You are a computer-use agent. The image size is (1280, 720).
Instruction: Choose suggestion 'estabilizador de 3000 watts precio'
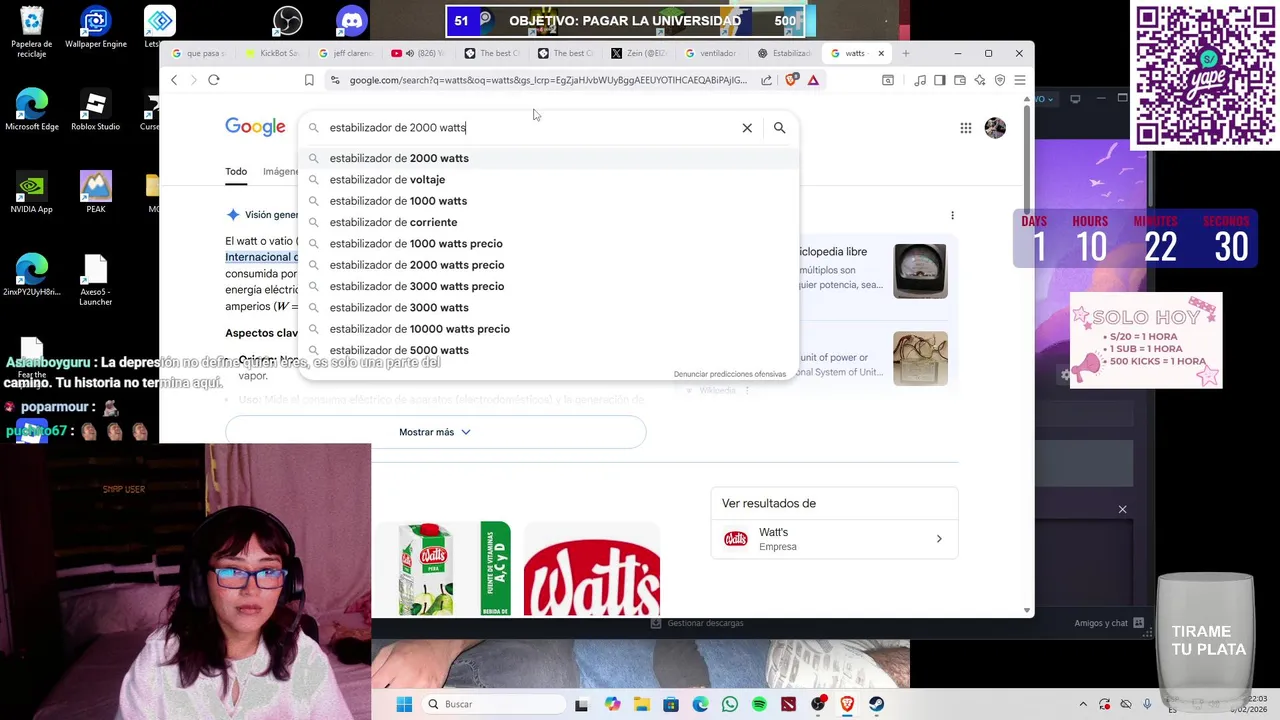click(x=548, y=286)
